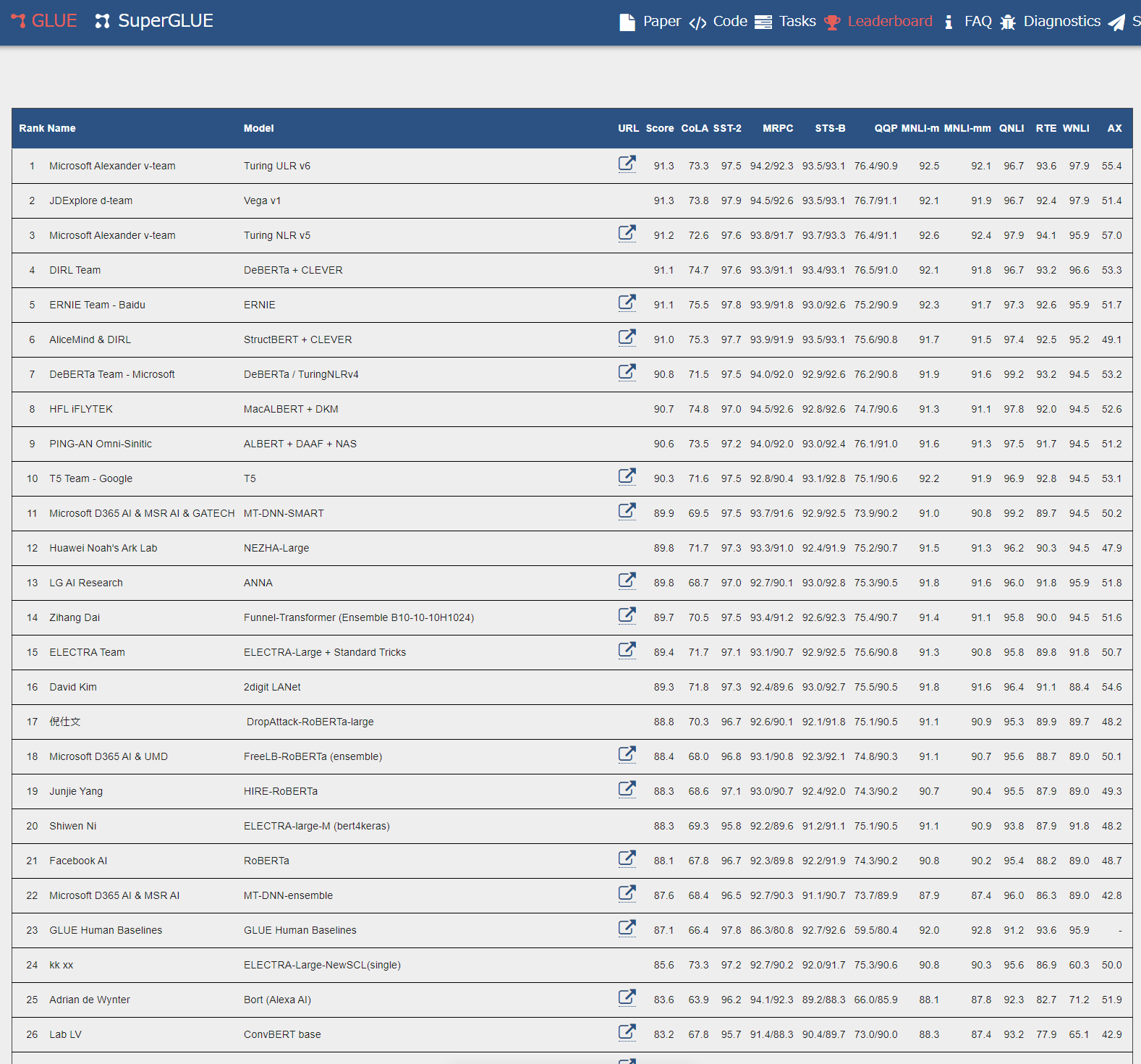Screen dimensions: 1141x1064
Task: Select ELECTRA-large-M (bert4keras) model cell
Action: click(317, 826)
